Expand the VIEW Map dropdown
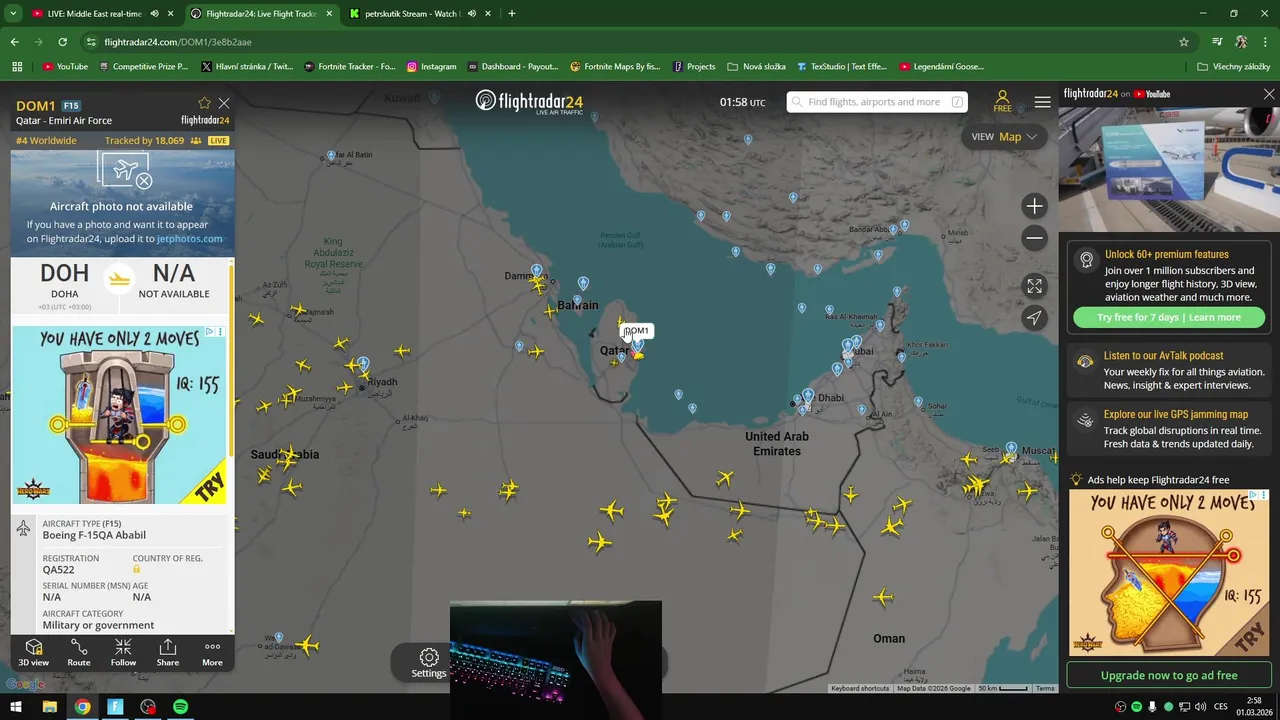1280x720 pixels. (1004, 137)
